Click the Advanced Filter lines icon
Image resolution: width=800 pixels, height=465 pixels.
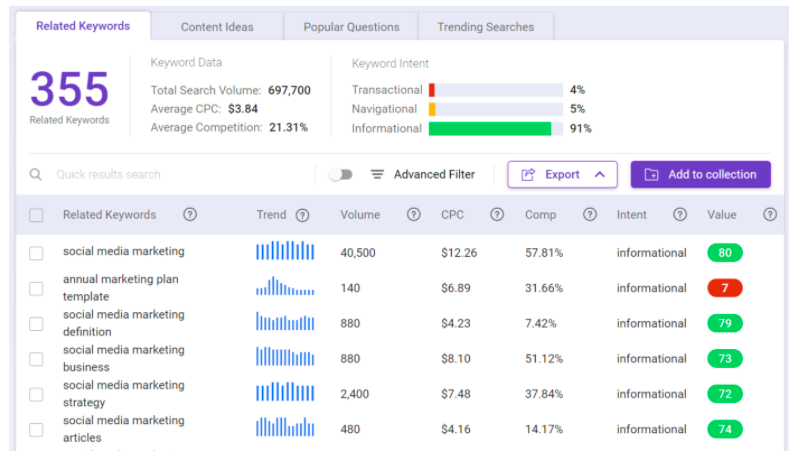pyautogui.click(x=377, y=175)
